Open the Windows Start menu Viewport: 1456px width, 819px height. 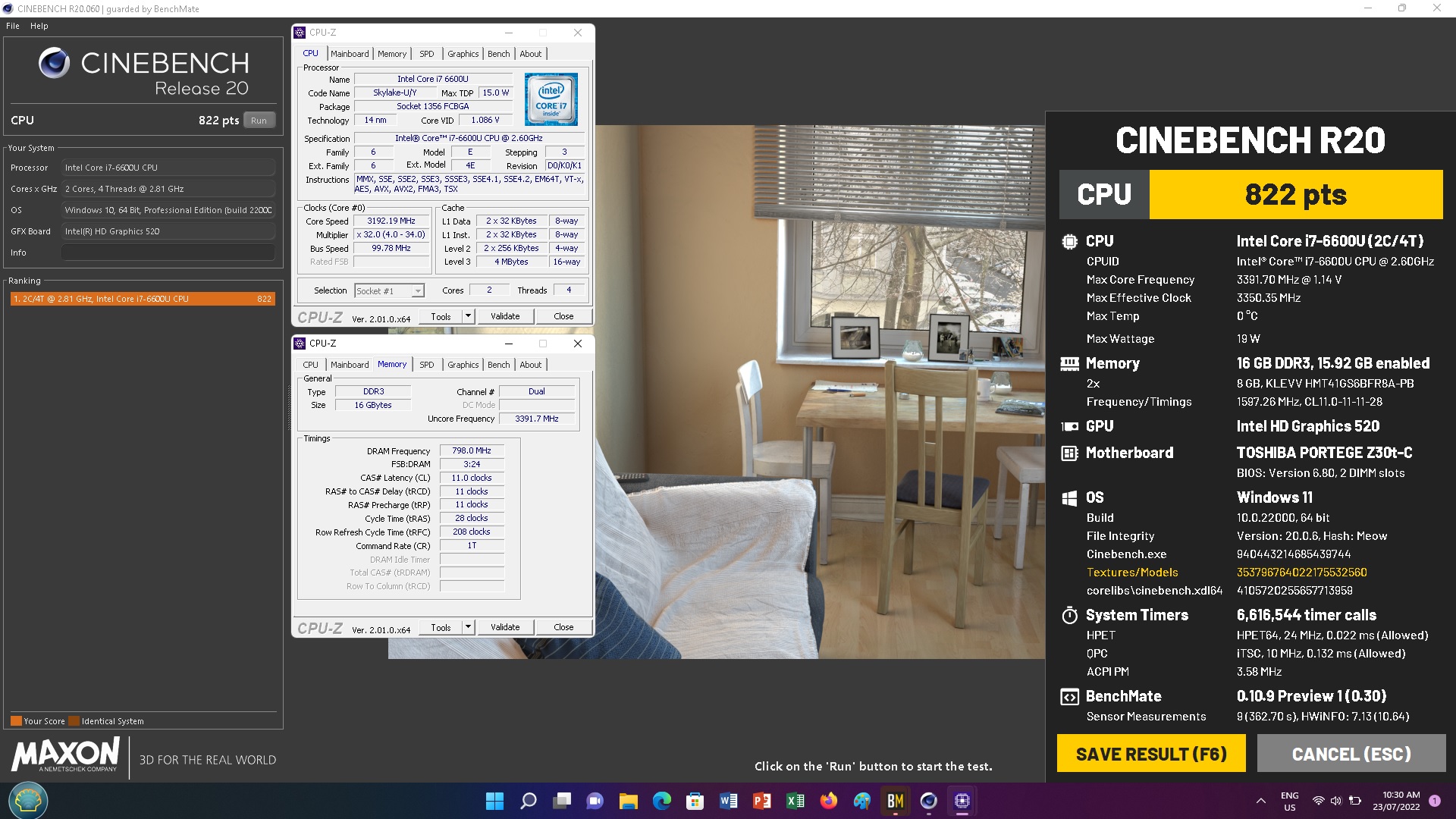coord(494,801)
